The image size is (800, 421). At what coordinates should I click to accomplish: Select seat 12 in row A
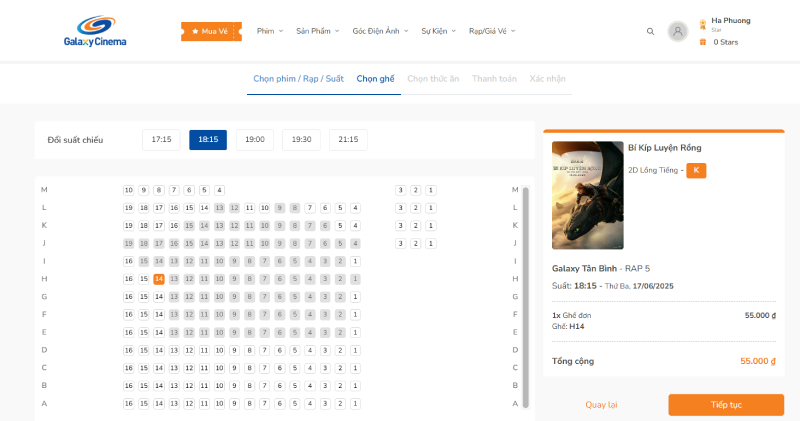tap(189, 404)
